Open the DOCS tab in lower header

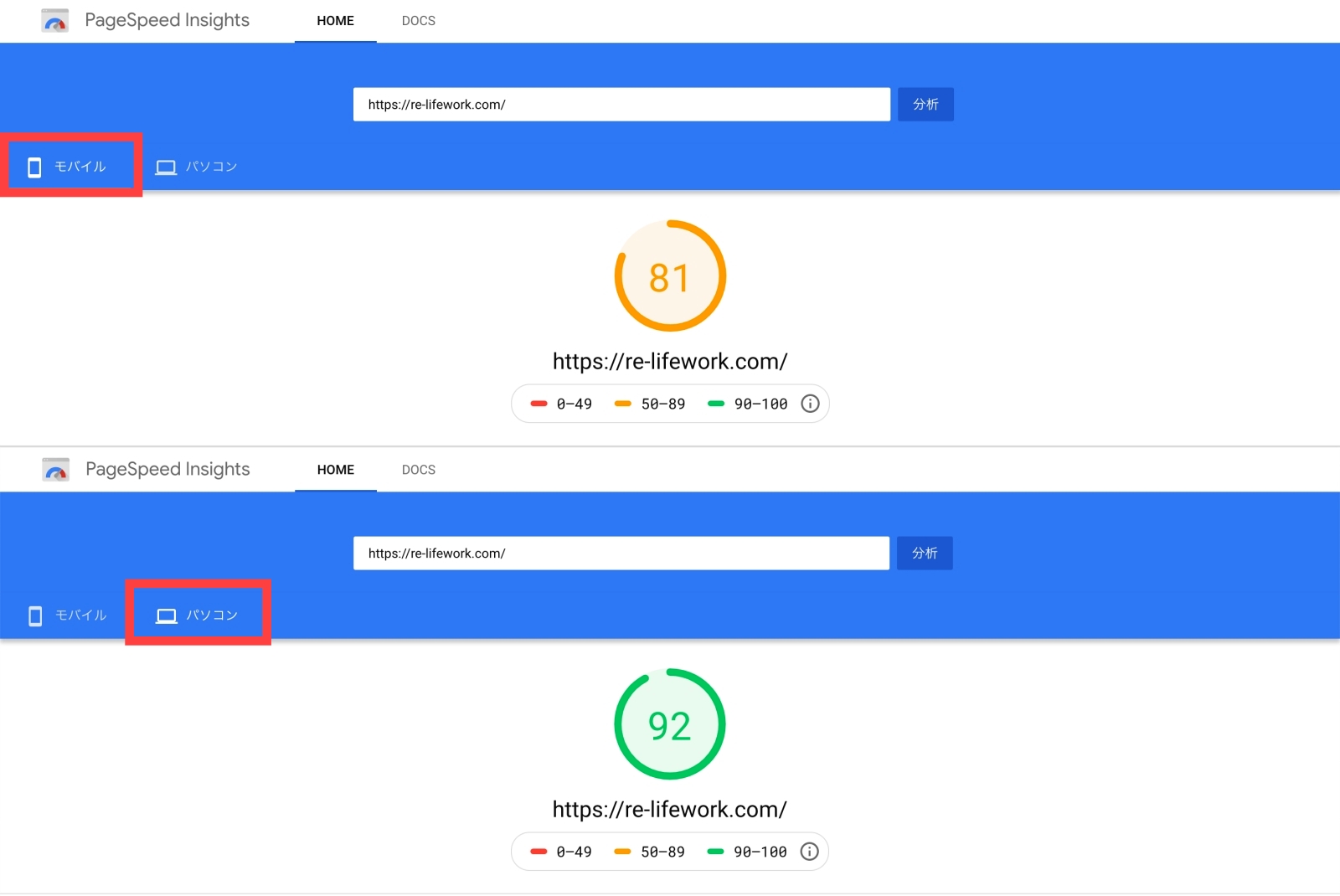419,470
